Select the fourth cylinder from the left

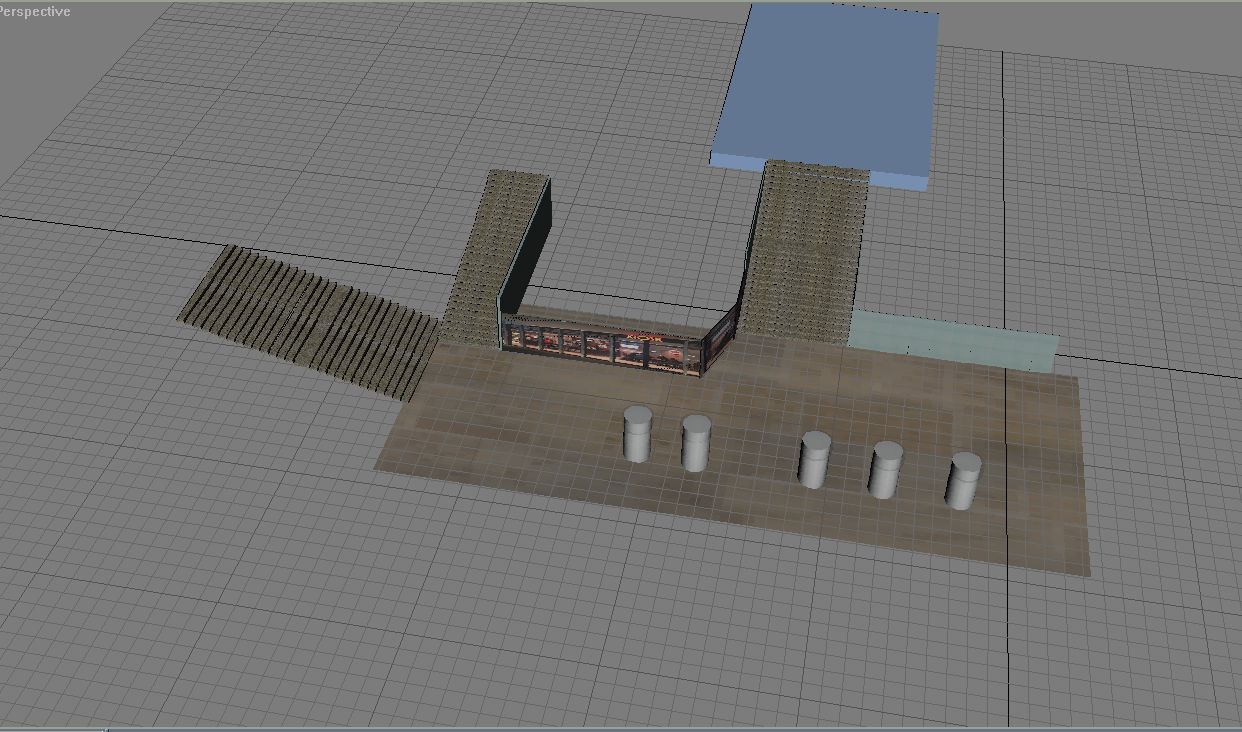click(885, 470)
